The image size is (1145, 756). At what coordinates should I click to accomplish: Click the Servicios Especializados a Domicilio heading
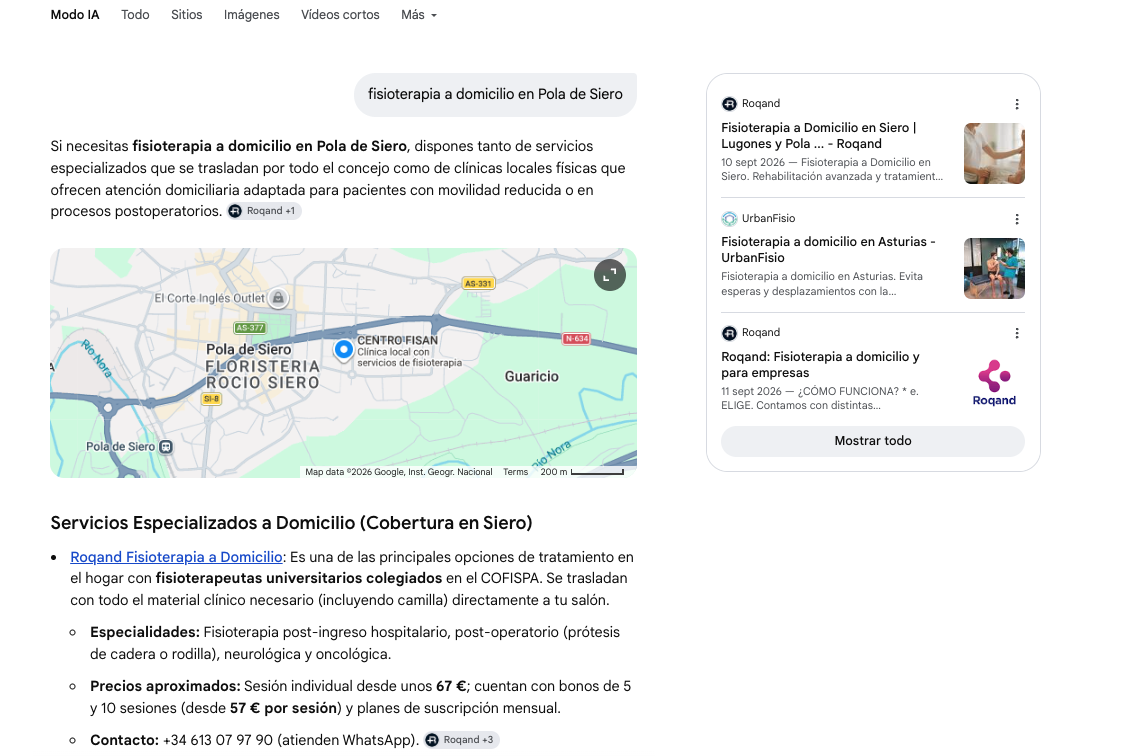click(291, 523)
